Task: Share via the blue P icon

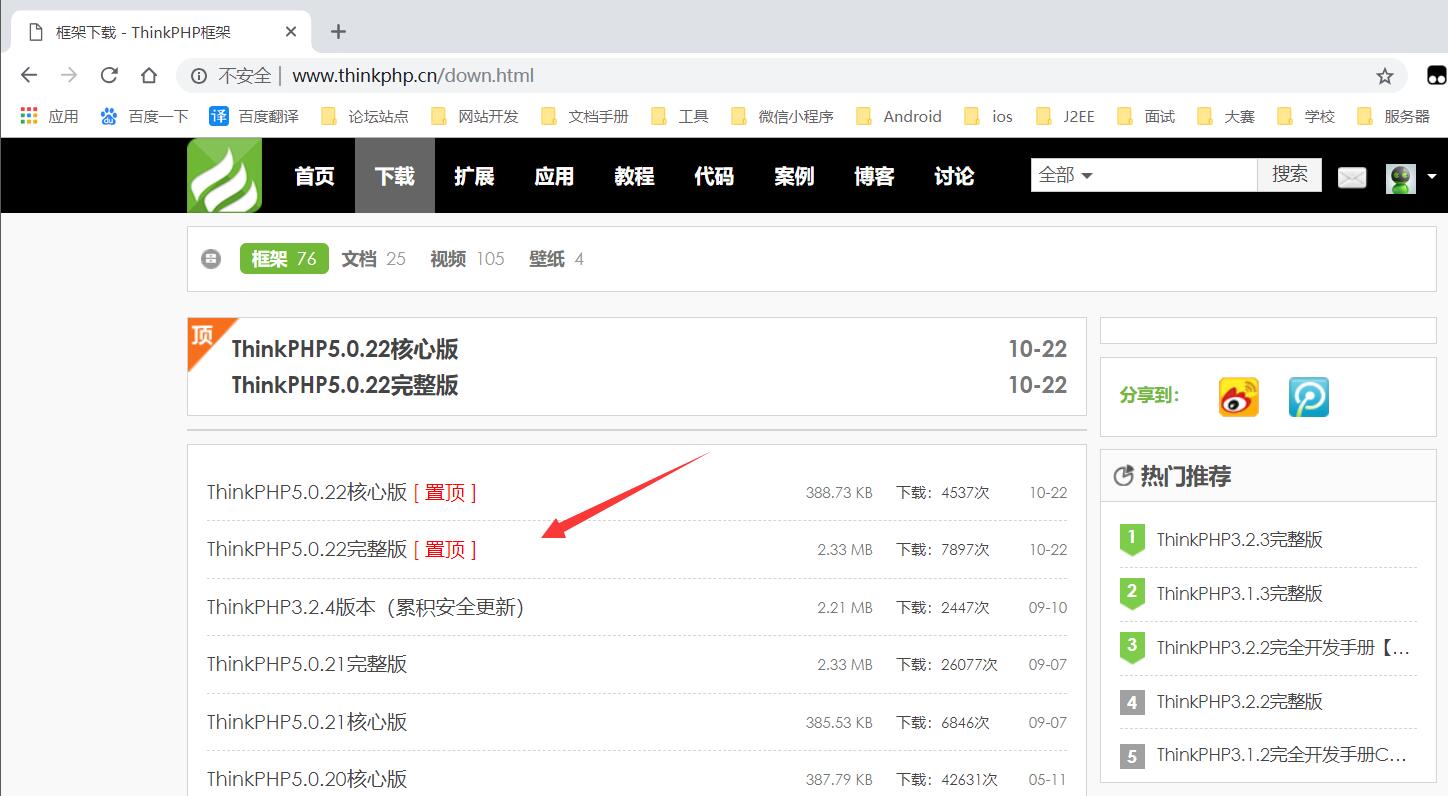Action: 1309,397
